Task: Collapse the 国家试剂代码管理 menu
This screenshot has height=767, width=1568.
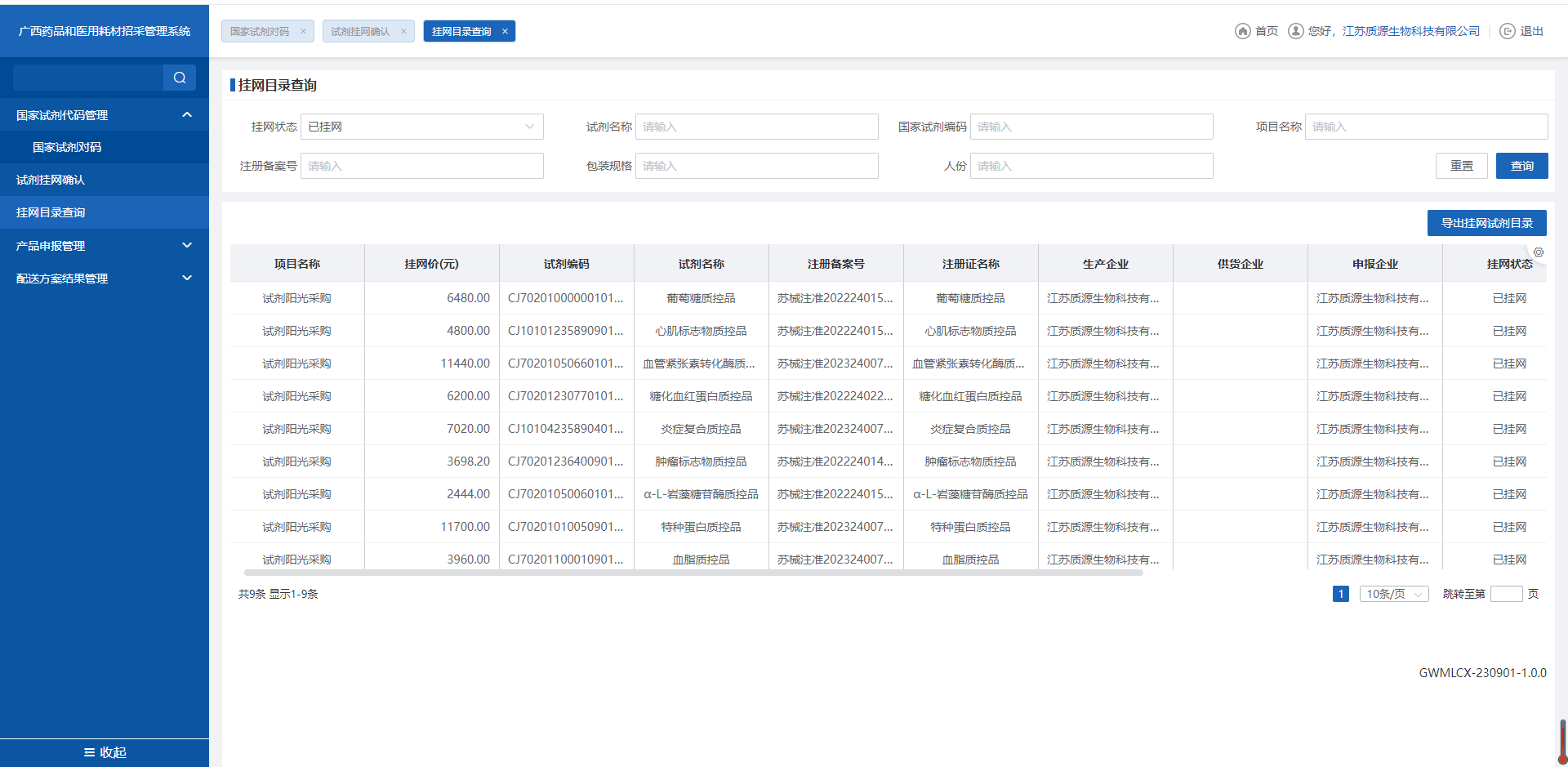Action: tap(187, 115)
